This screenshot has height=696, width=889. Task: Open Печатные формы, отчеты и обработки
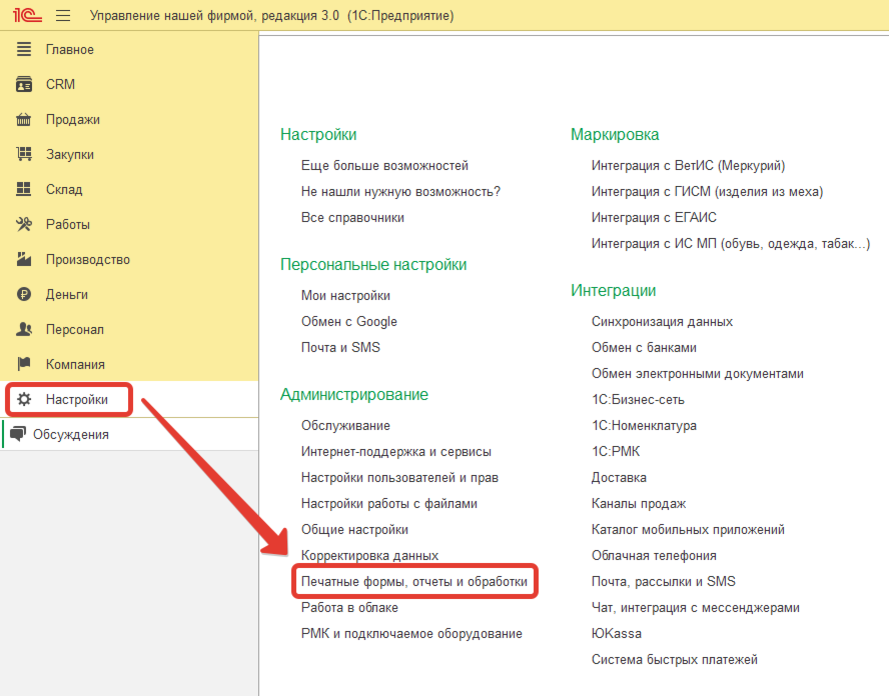click(414, 582)
